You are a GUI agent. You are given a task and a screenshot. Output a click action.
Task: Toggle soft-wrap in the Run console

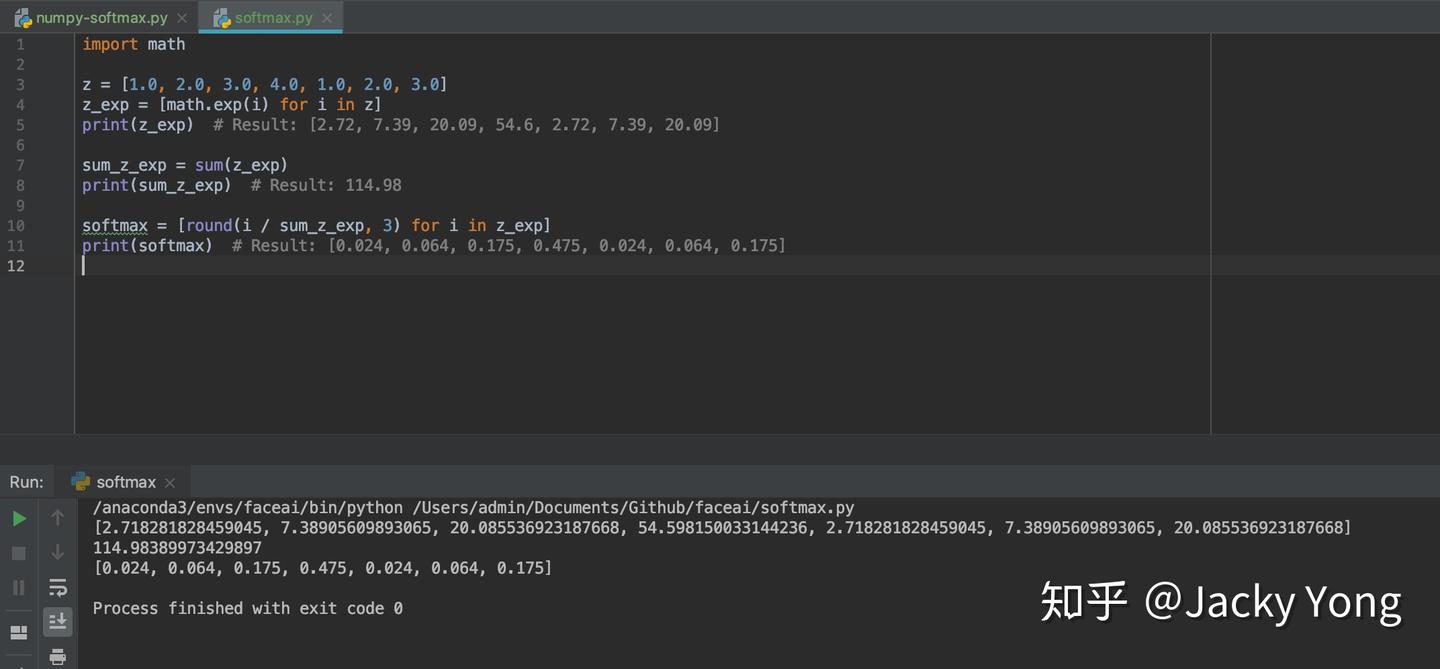tap(58, 588)
